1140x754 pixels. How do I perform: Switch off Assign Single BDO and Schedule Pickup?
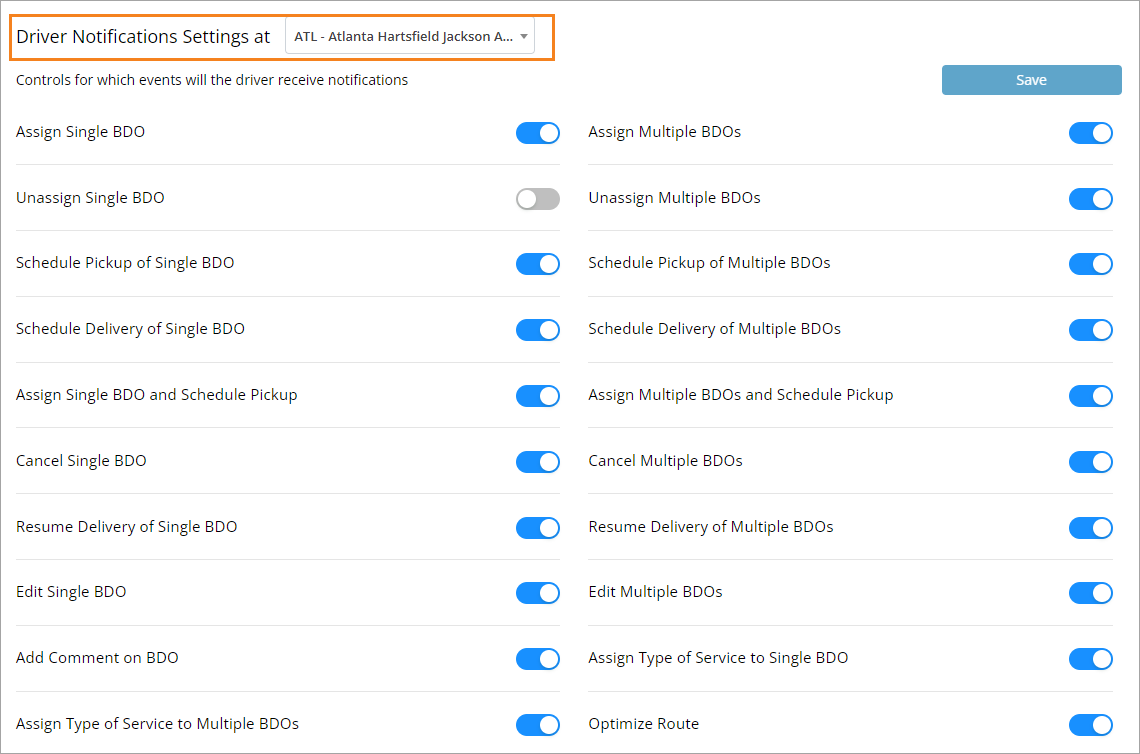point(538,396)
